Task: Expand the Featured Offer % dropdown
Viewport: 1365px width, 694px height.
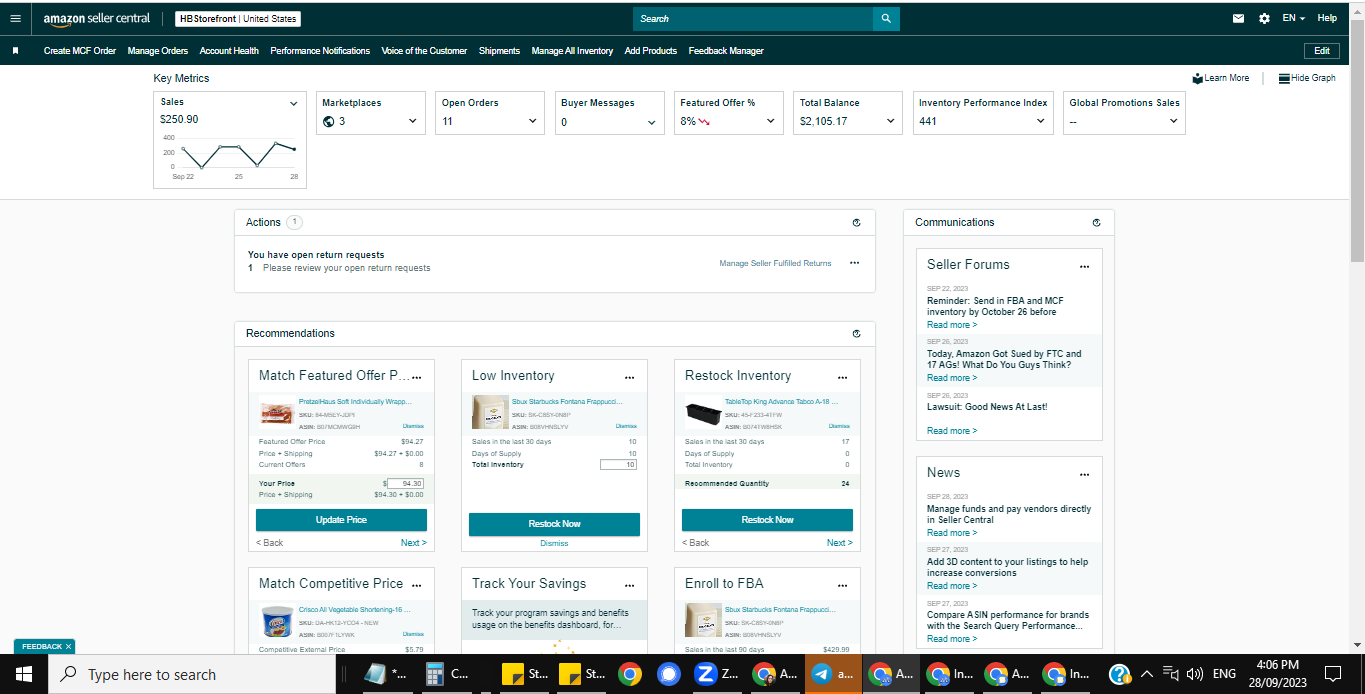Action: coord(771,122)
